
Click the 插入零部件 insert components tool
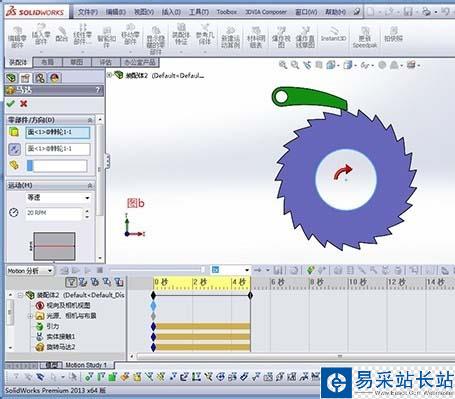click(41, 36)
